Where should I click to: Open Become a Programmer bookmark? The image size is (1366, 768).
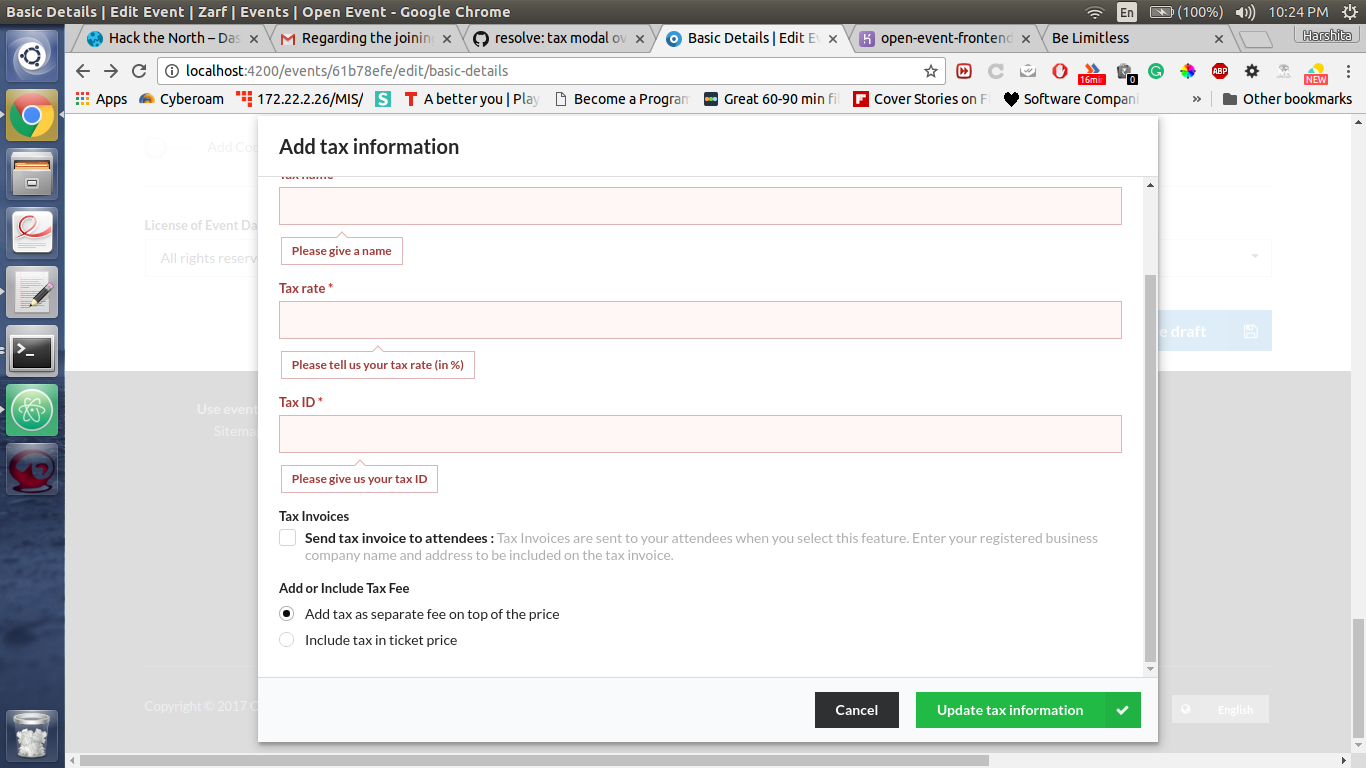click(x=621, y=99)
